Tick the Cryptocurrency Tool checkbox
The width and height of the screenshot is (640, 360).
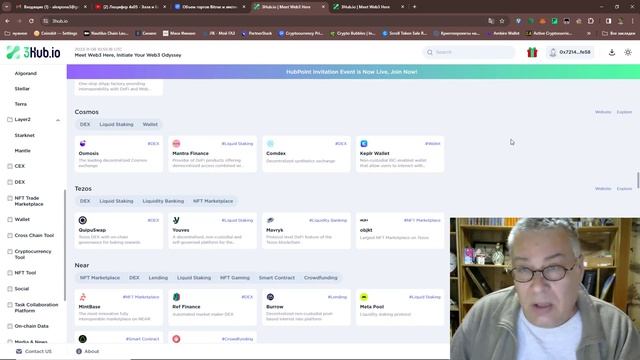[x=10, y=251]
